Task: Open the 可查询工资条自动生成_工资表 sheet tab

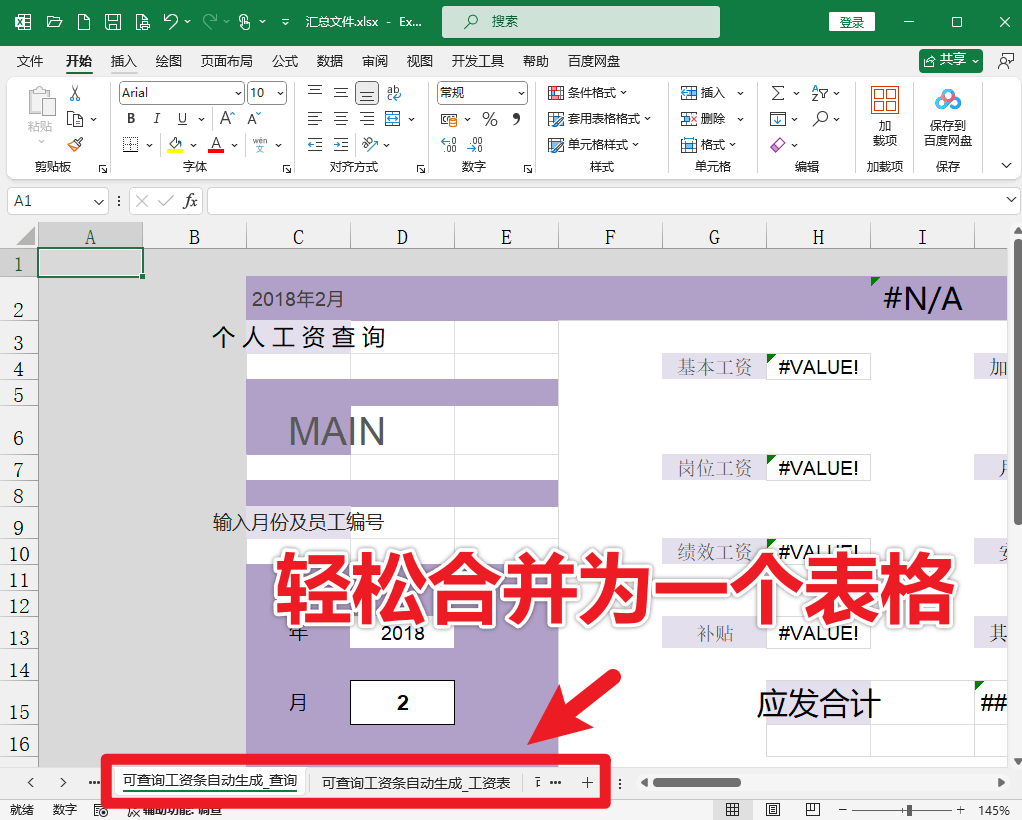Action: 414,782
